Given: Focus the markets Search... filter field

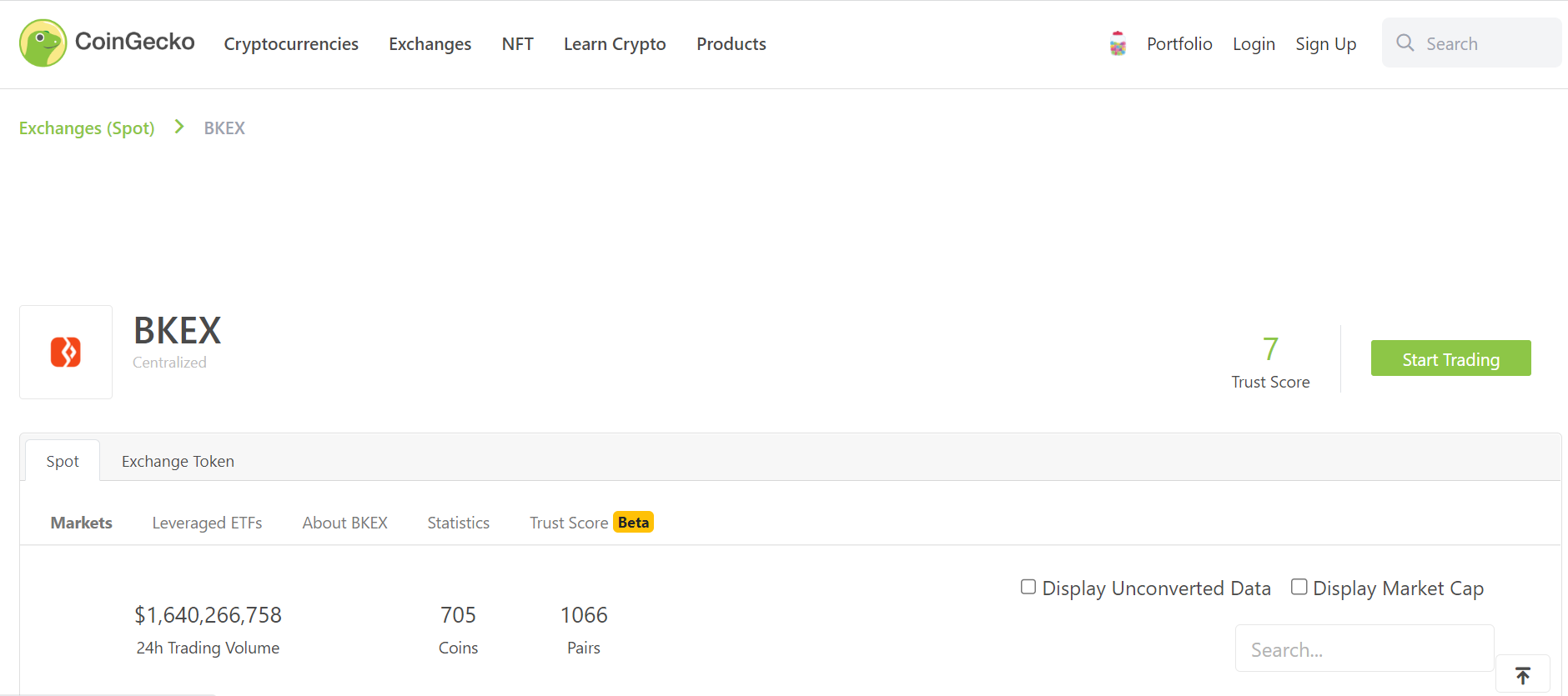Looking at the screenshot, I should pos(1364,648).
